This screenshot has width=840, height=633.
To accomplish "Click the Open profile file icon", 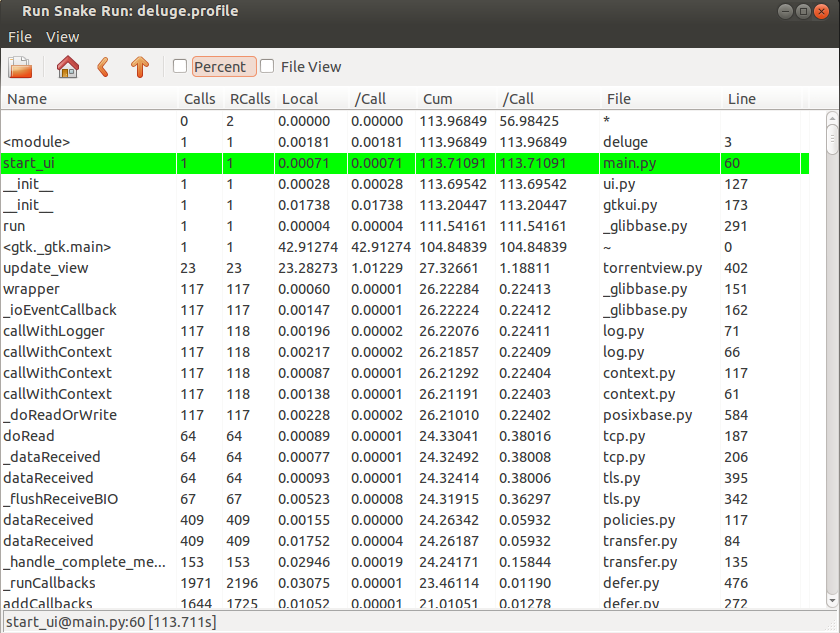I will 20,67.
